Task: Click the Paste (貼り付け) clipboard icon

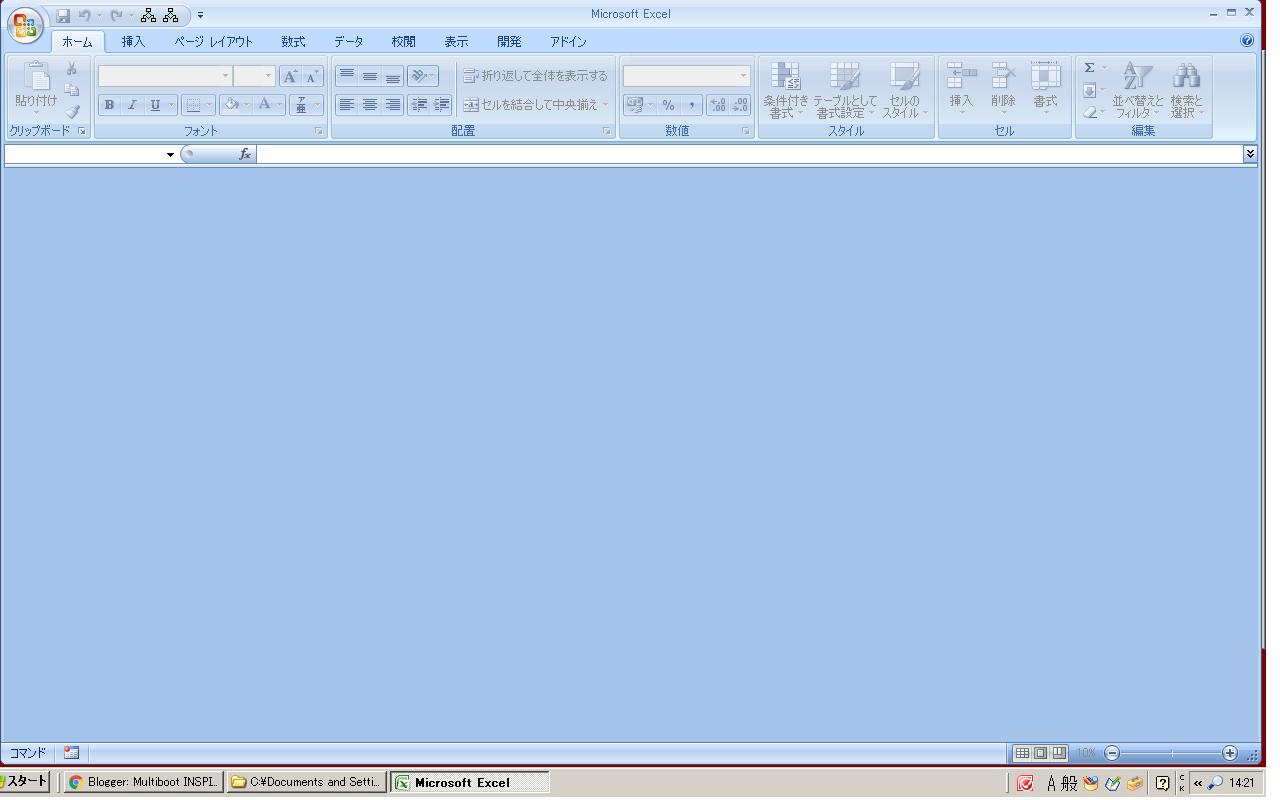Action: click(x=36, y=88)
